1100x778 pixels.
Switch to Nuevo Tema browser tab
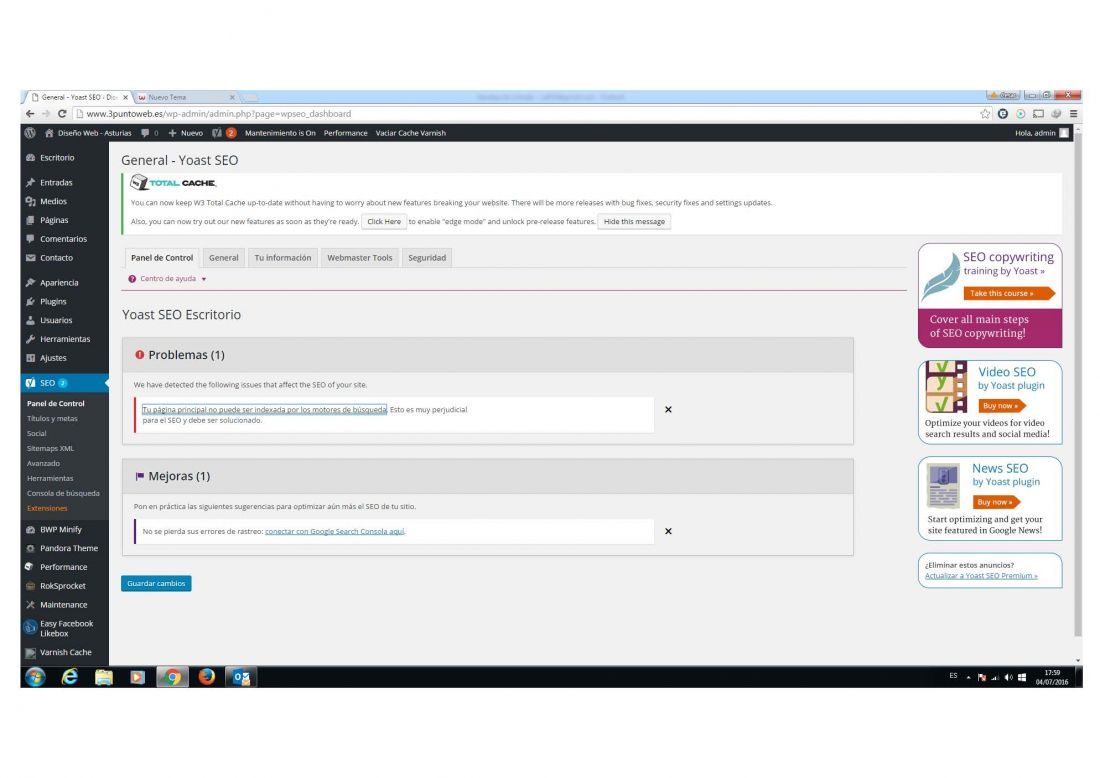coord(186,98)
